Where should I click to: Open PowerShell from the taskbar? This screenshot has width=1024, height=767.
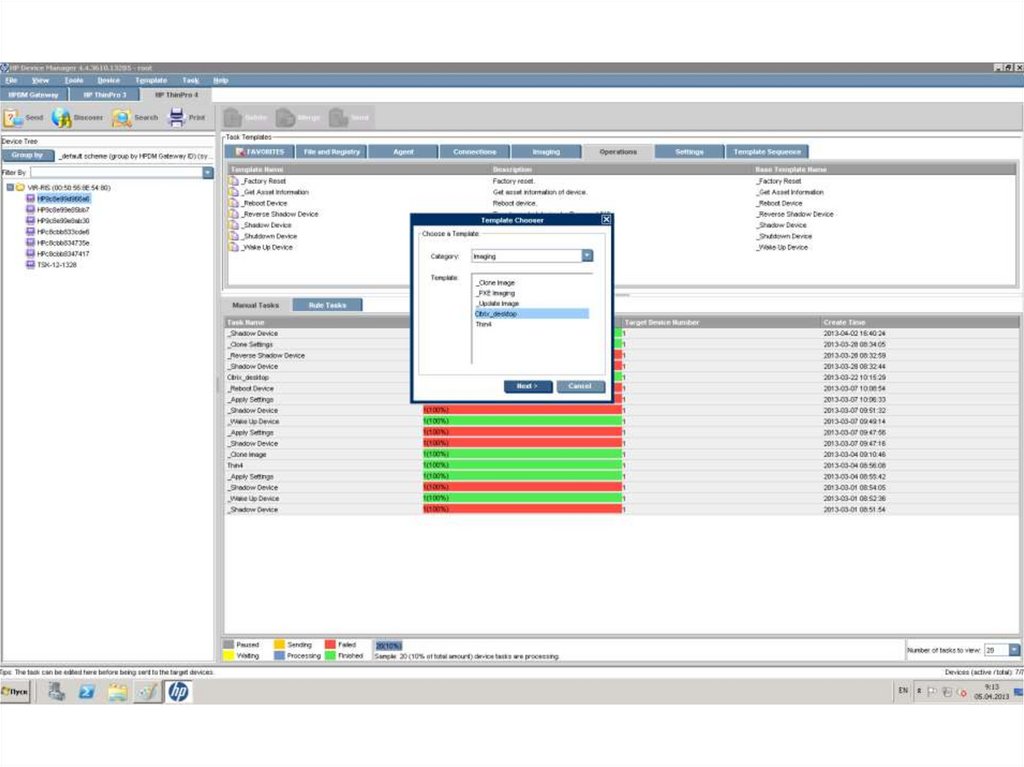click(87, 691)
